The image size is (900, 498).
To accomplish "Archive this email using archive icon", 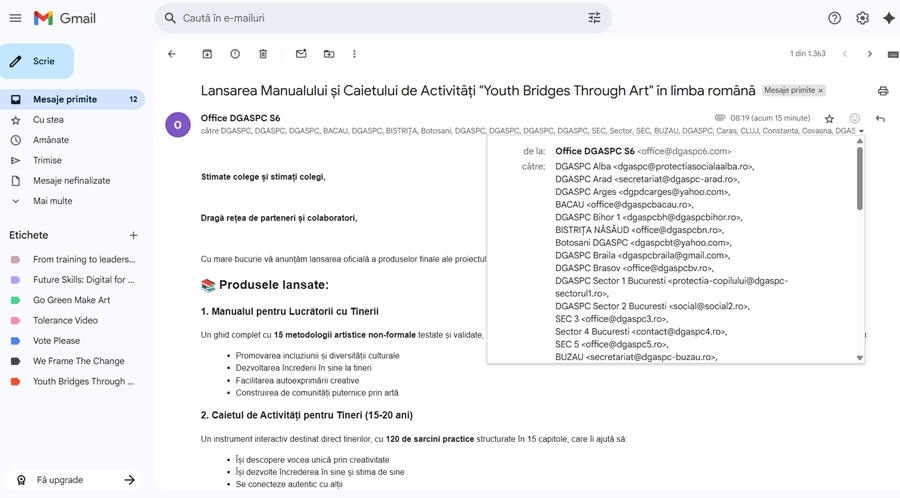I will point(207,54).
